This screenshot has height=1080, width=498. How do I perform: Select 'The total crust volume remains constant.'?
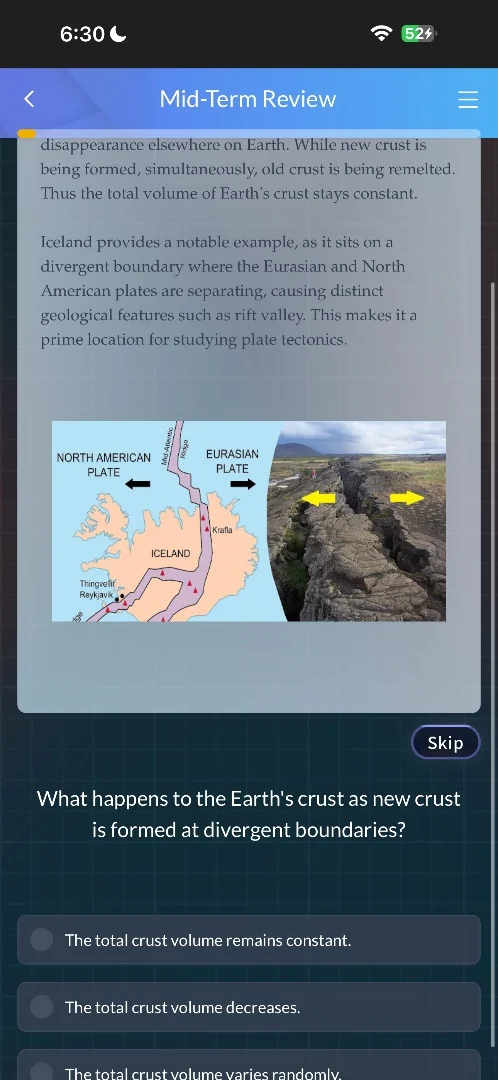[x=249, y=939]
